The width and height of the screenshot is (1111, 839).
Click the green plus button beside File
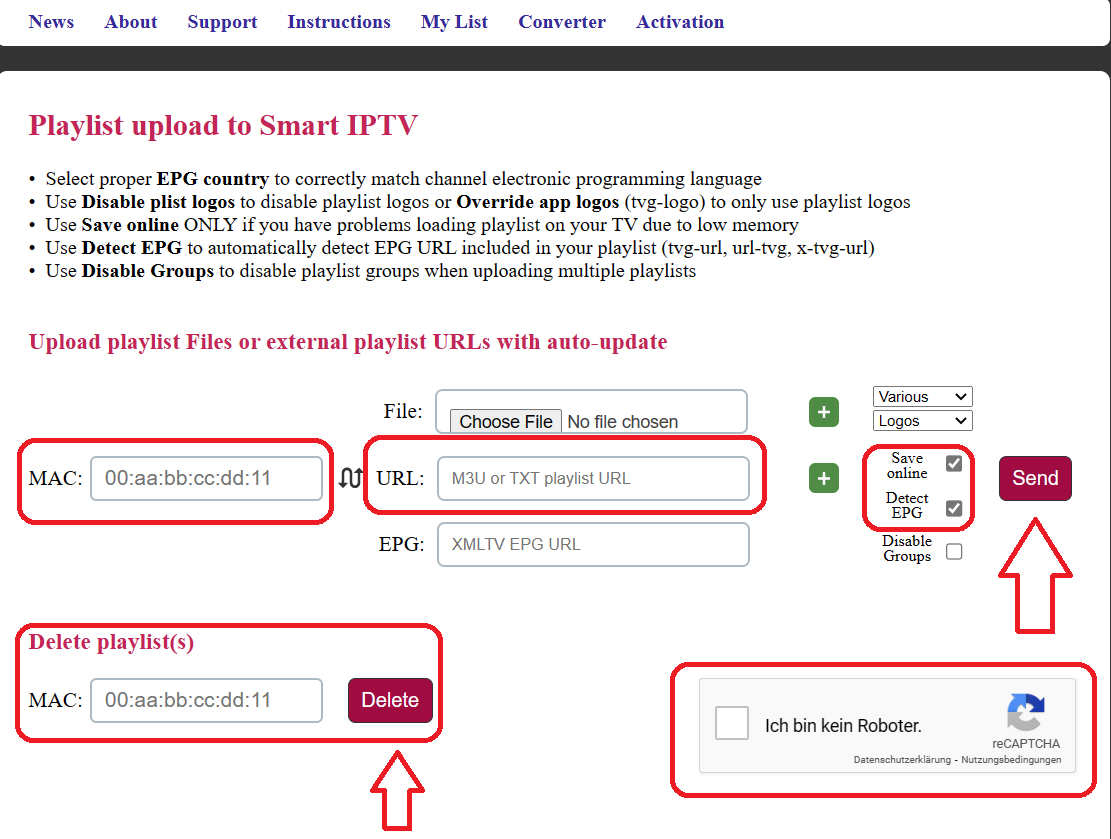(x=823, y=412)
